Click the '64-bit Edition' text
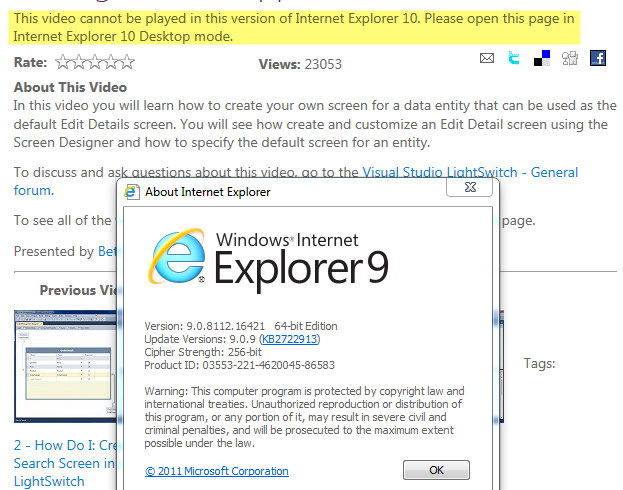The image size is (623, 490). [x=306, y=326]
